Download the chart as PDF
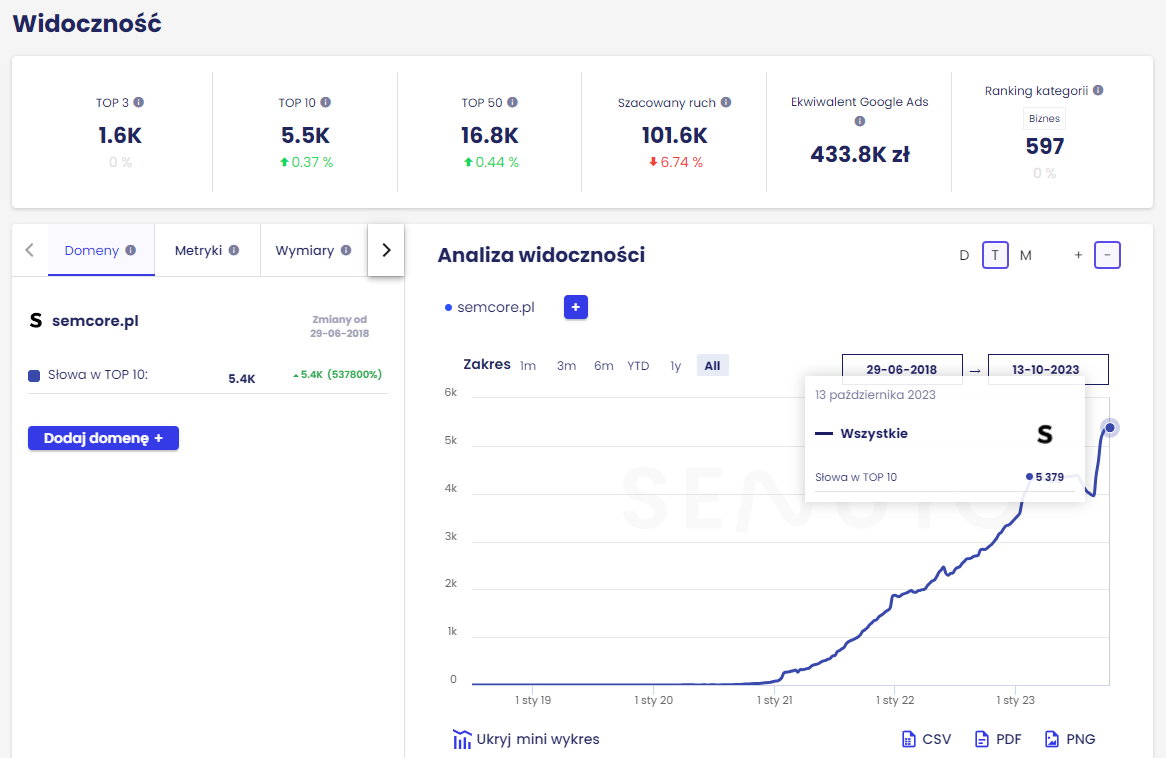1166x758 pixels. pos(998,739)
